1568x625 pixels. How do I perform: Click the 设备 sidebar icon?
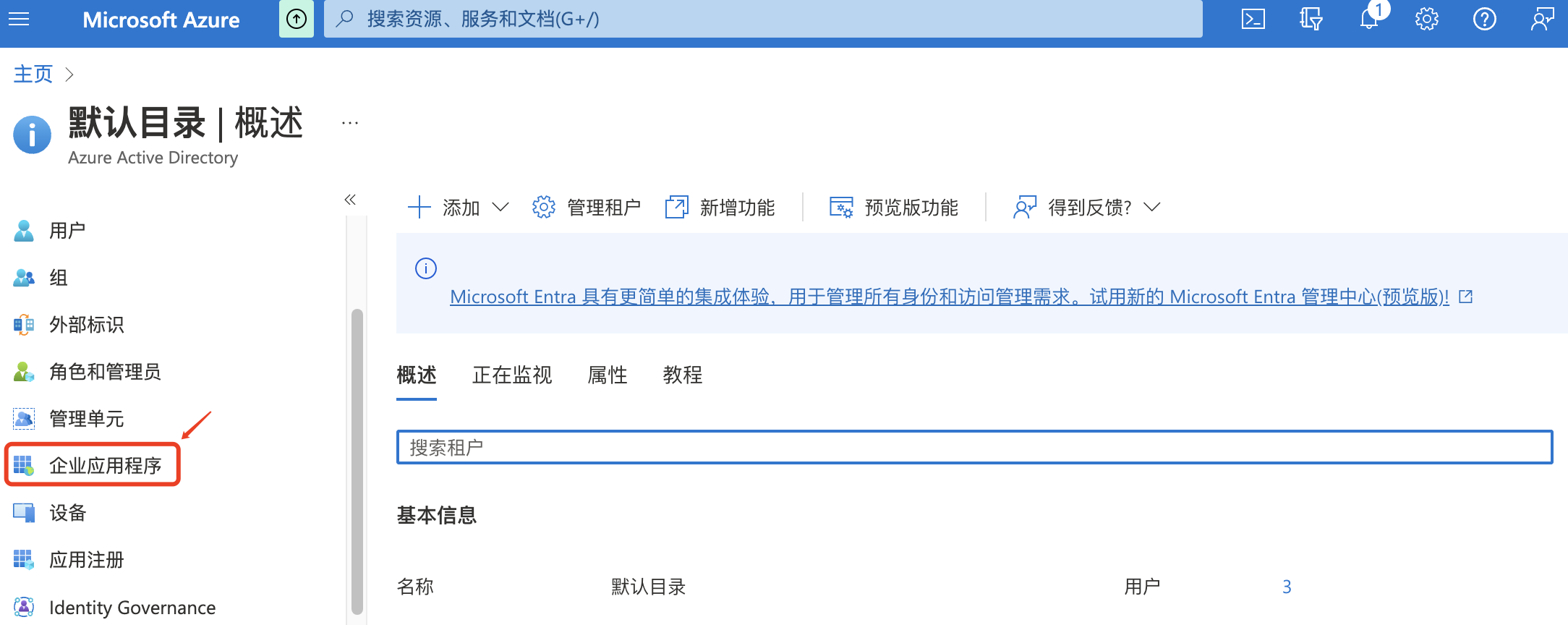(x=24, y=513)
